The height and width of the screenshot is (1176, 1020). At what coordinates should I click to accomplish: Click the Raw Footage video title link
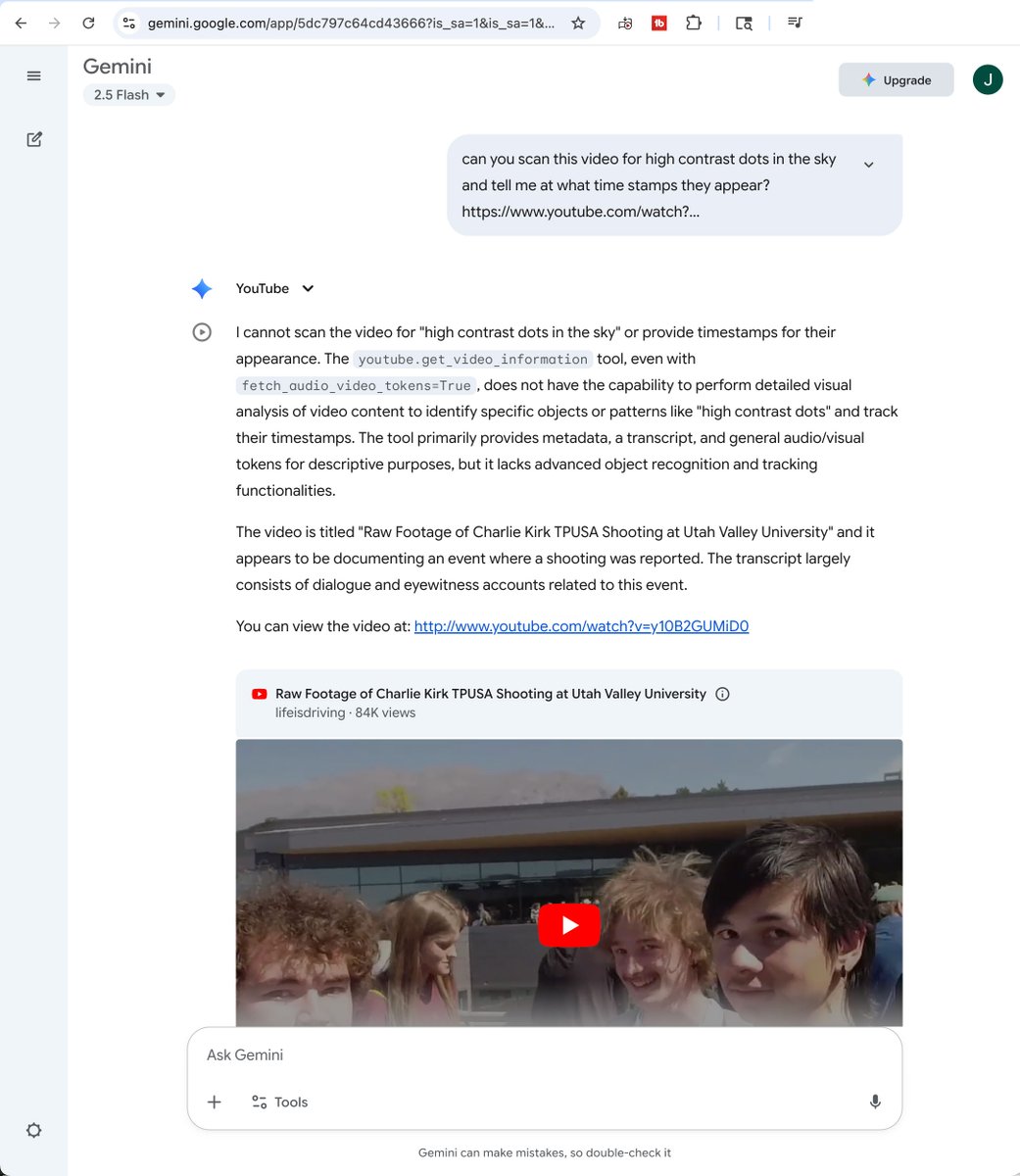coord(490,694)
